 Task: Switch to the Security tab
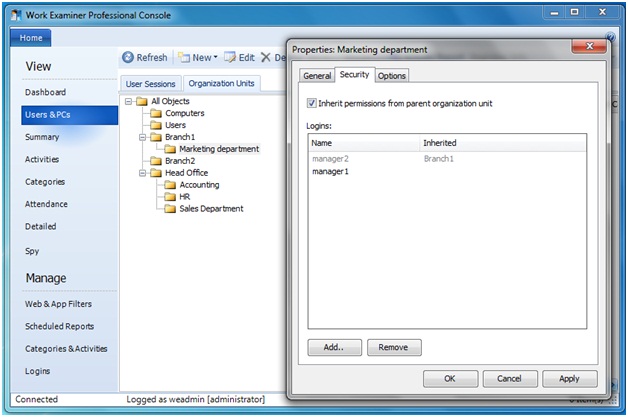pos(354,74)
